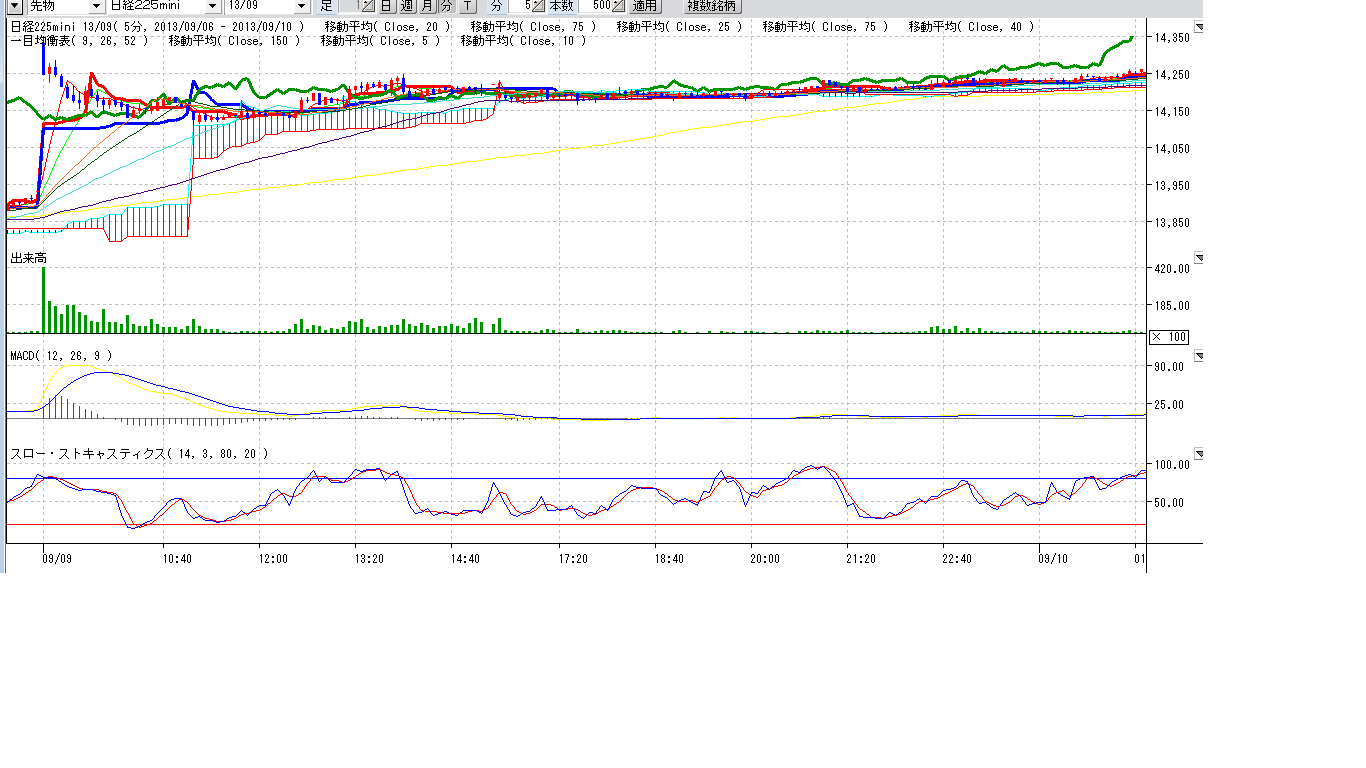Viewport: 1366px width, 768px height.
Task: Switch to weekly bars with 週 button
Action: pos(408,6)
